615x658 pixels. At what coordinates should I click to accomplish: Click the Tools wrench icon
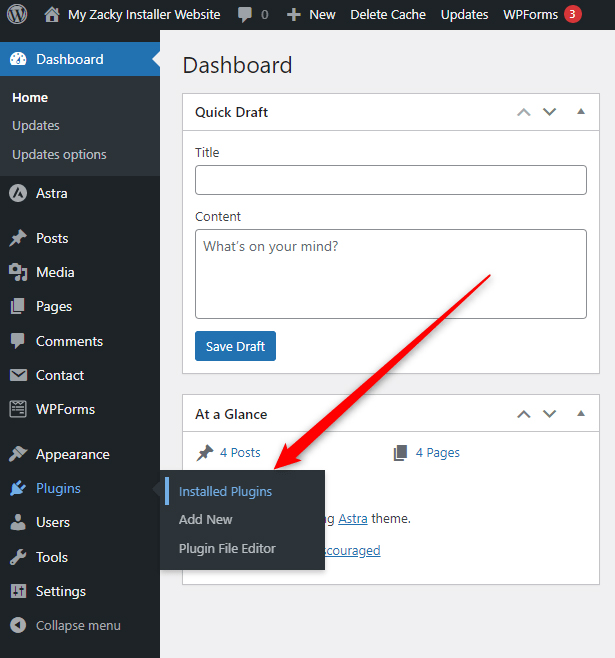[x=18, y=557]
